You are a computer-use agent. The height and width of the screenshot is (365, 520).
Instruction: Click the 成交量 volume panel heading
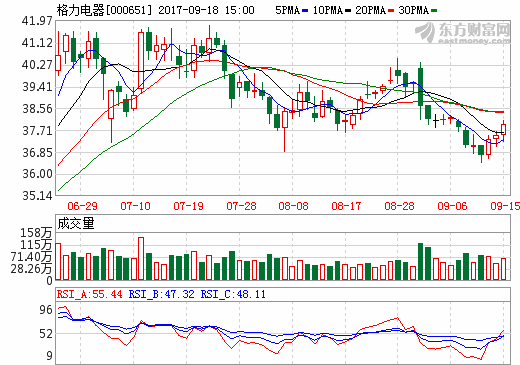76,223
